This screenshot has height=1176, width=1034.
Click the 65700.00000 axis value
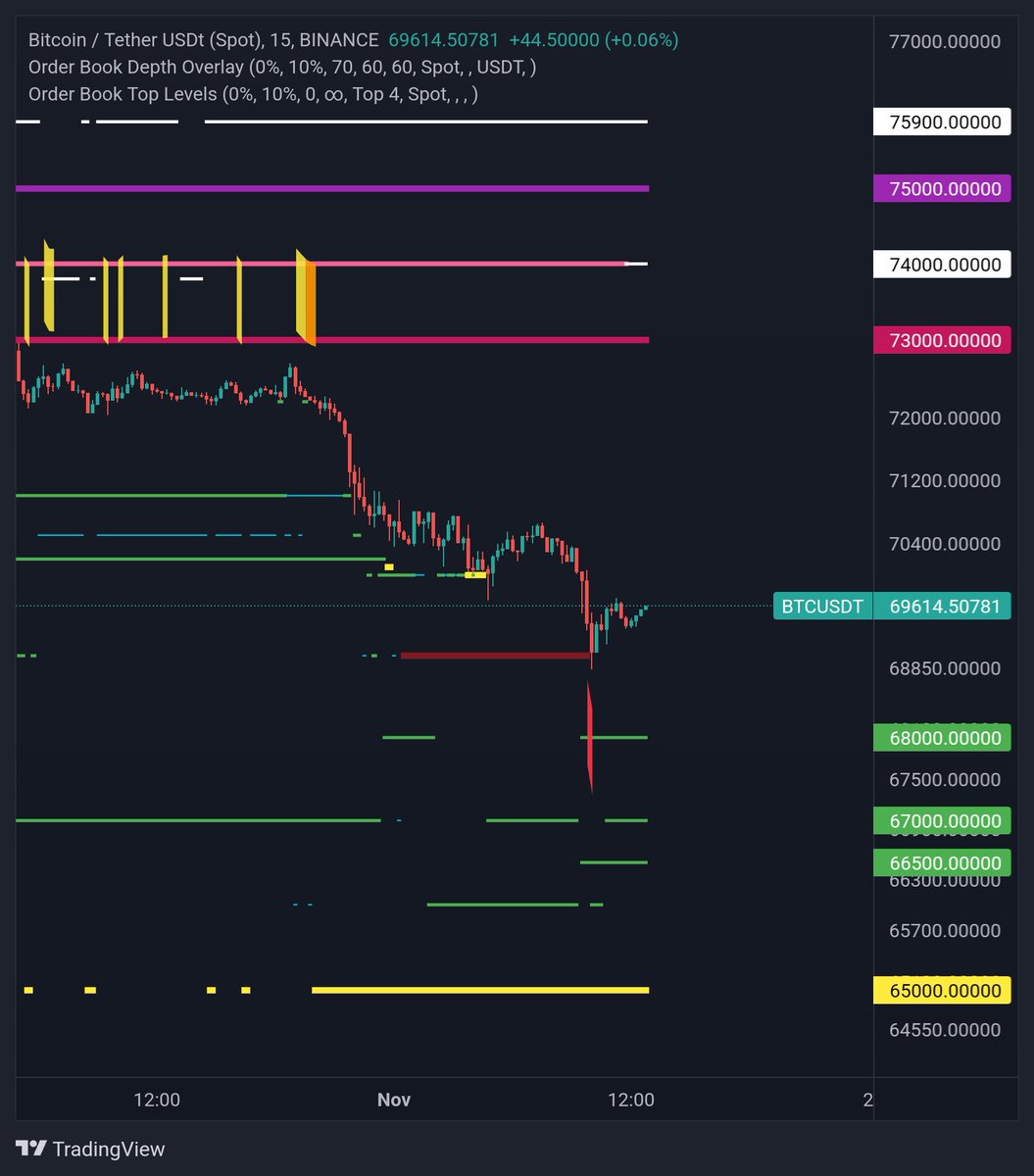945,930
